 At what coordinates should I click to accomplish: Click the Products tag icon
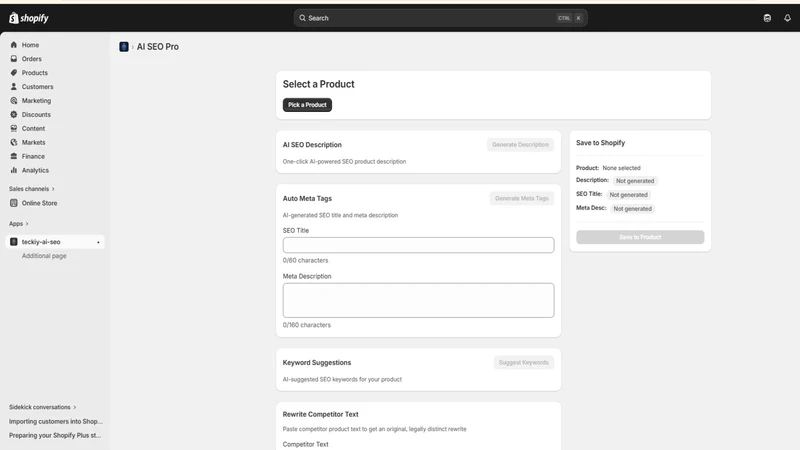coord(14,72)
